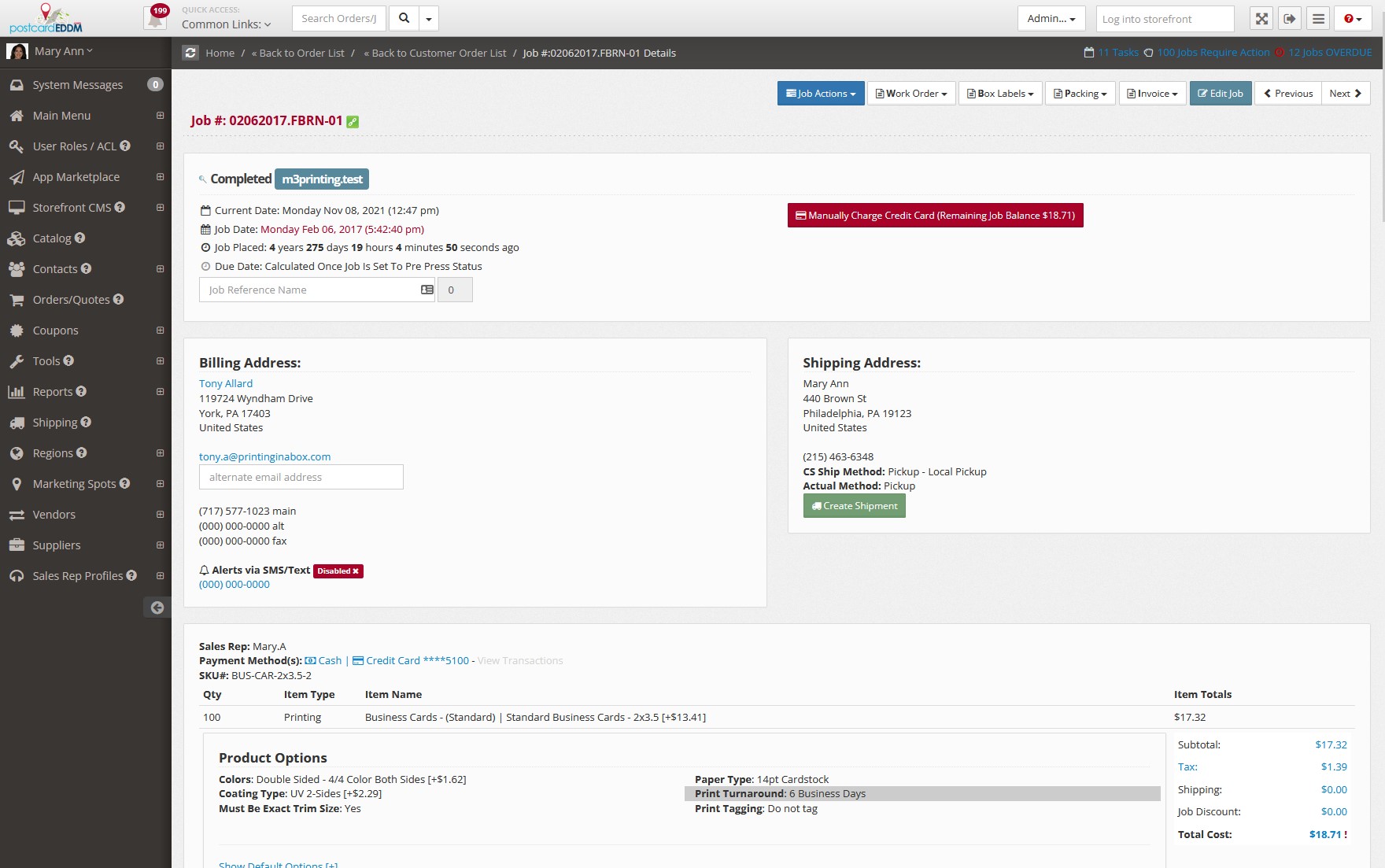
Task: Click the fullscreen expand icon top right
Action: pos(1260,18)
